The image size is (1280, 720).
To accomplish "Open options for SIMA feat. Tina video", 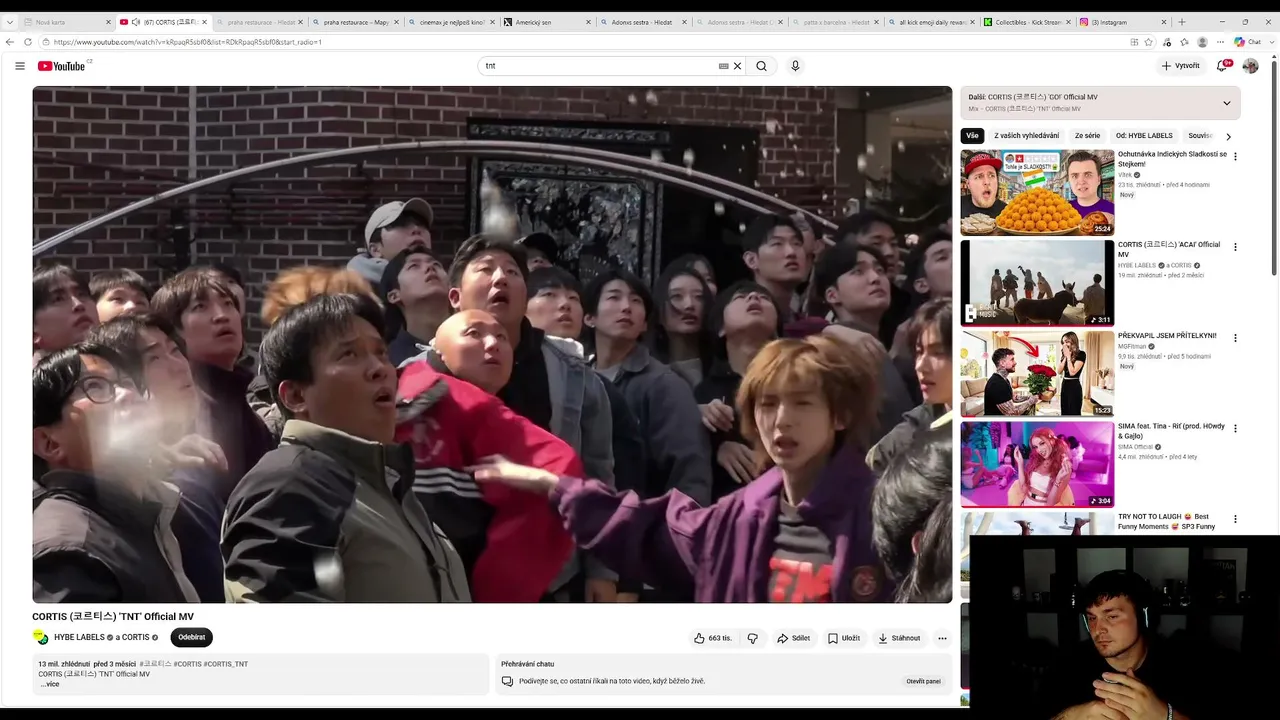I will [1235, 428].
